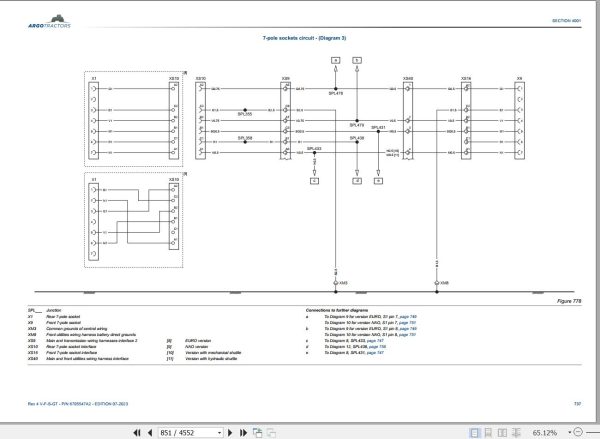Click the SPL438 junction label

click(357, 138)
